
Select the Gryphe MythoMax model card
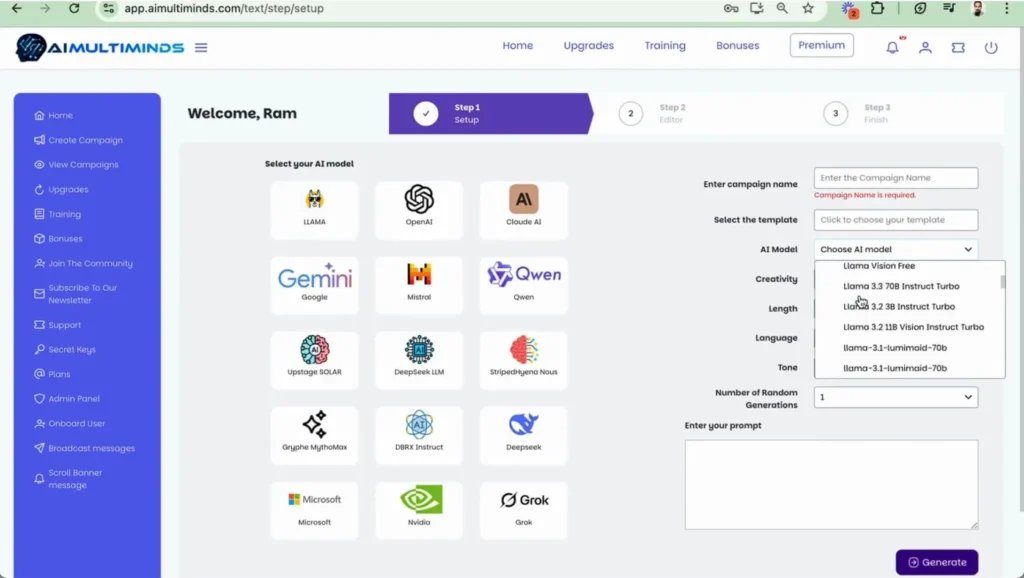click(314, 435)
